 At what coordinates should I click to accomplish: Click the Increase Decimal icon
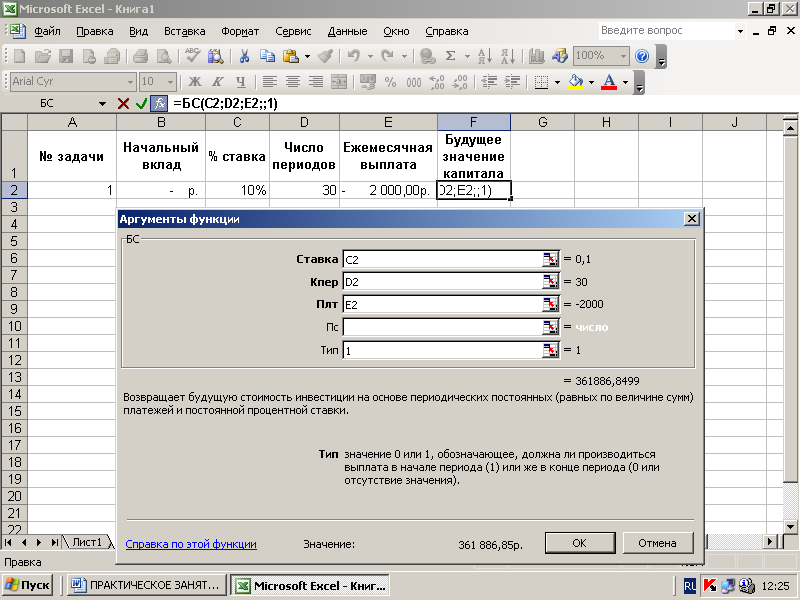pyautogui.click(x=437, y=82)
